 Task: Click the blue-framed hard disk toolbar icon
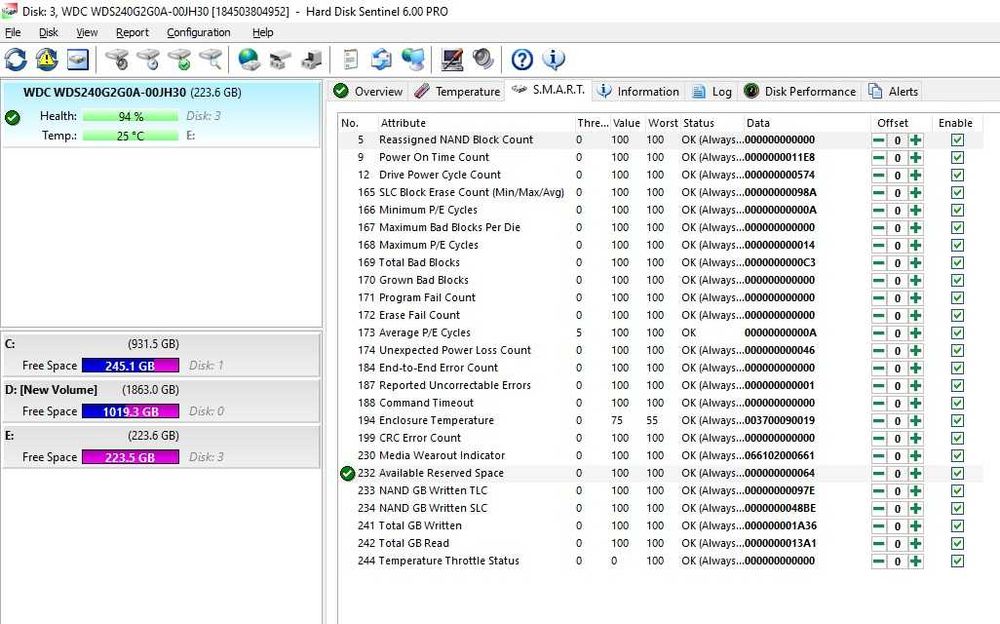tap(78, 59)
